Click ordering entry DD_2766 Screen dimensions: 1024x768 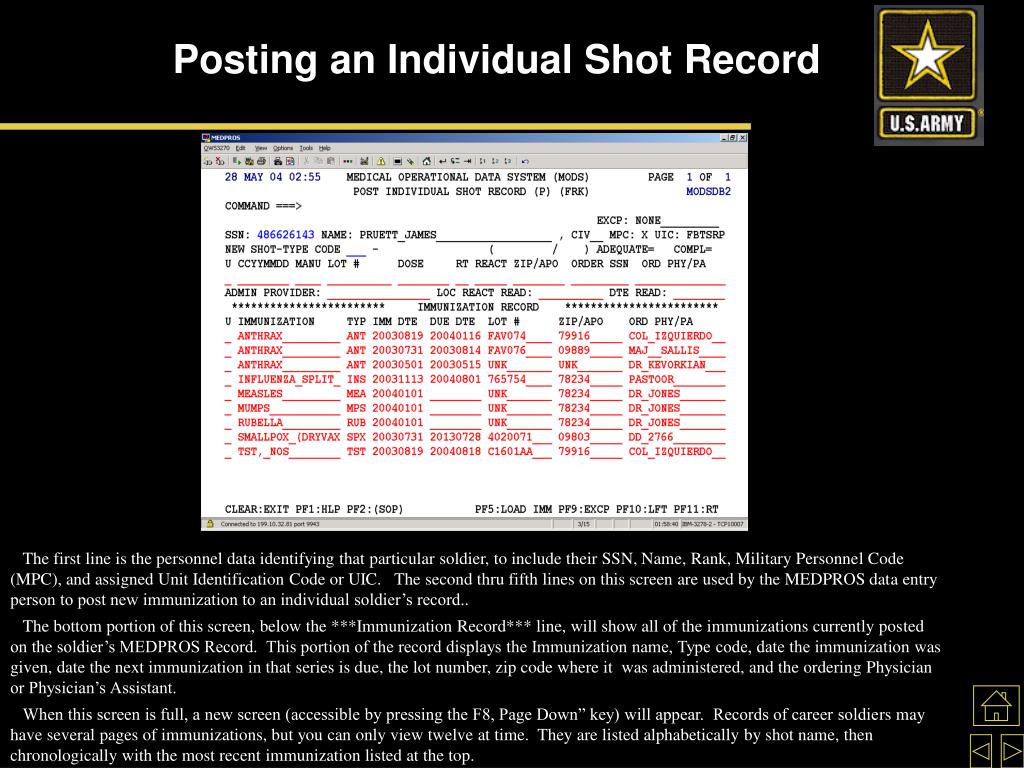tap(651, 437)
